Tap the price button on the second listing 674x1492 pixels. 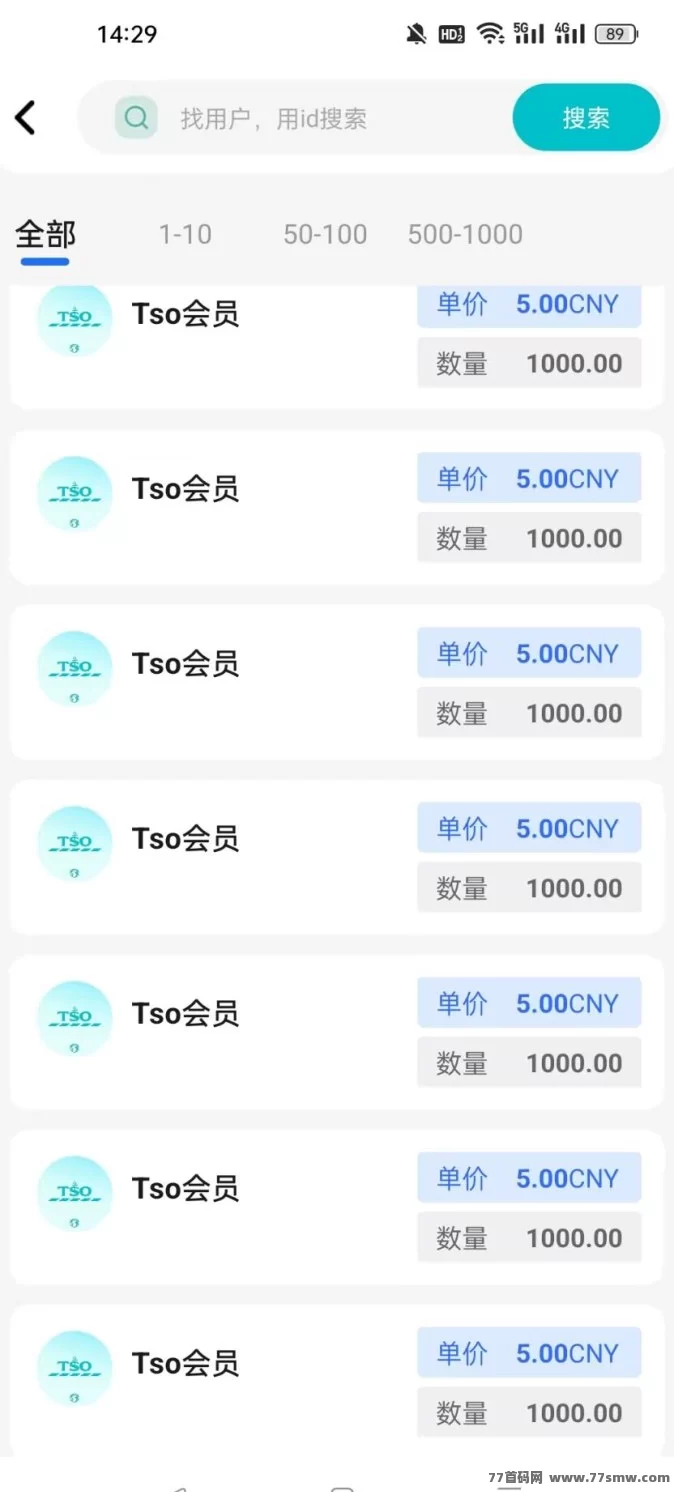528,478
